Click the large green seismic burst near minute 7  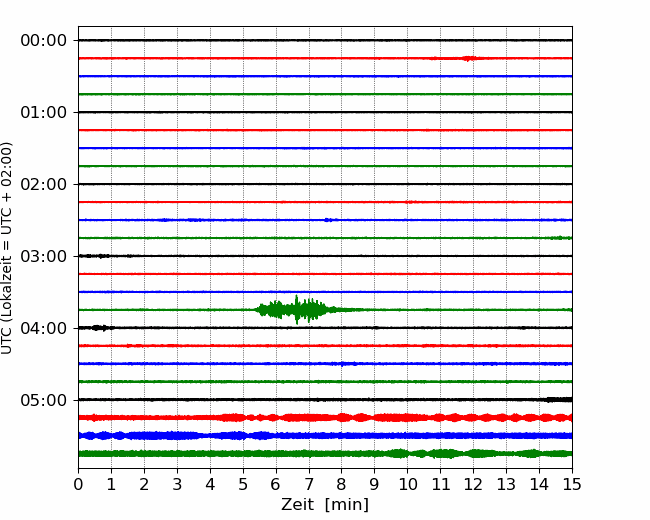tap(298, 310)
